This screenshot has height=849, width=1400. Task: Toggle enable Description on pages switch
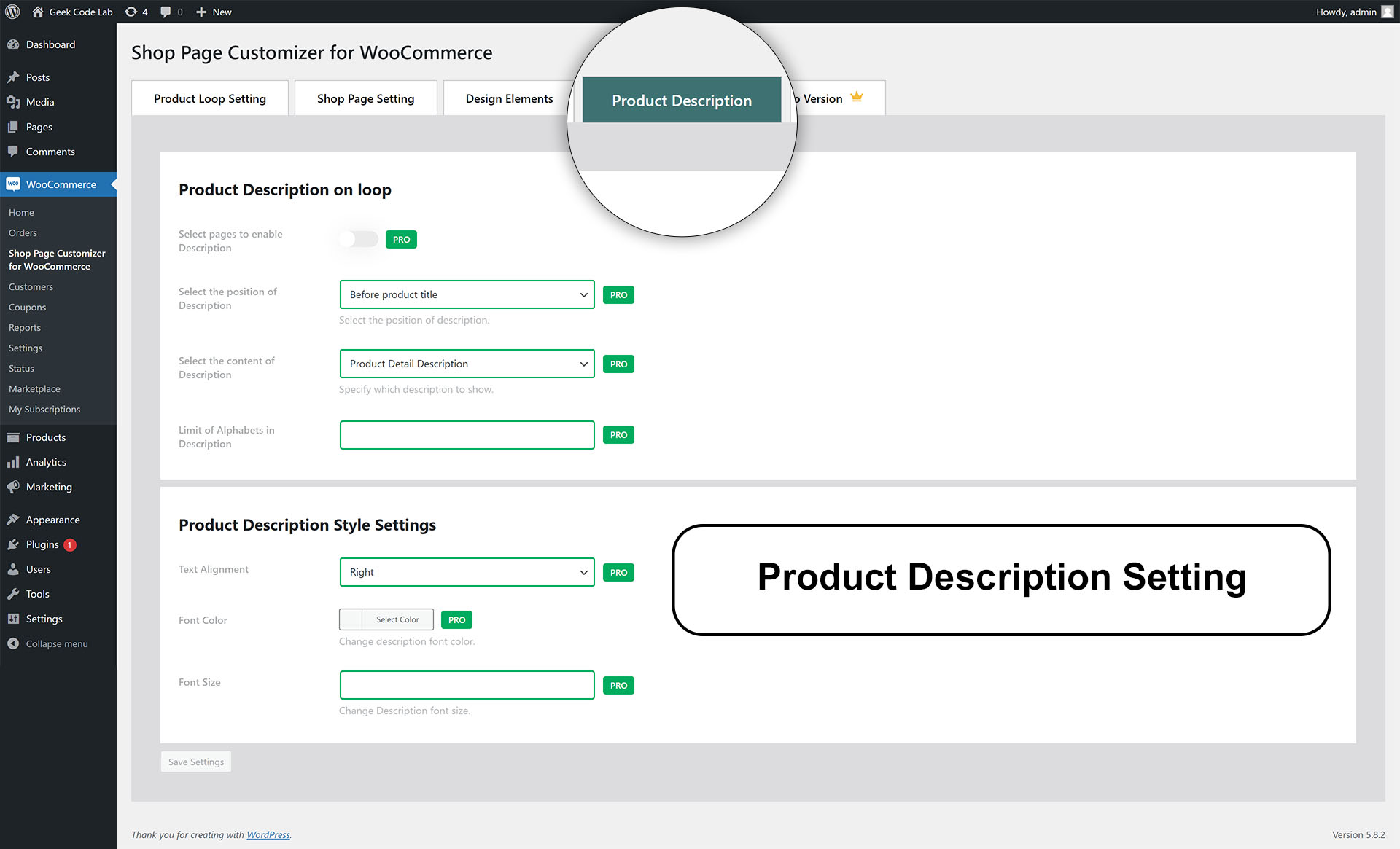(x=359, y=239)
